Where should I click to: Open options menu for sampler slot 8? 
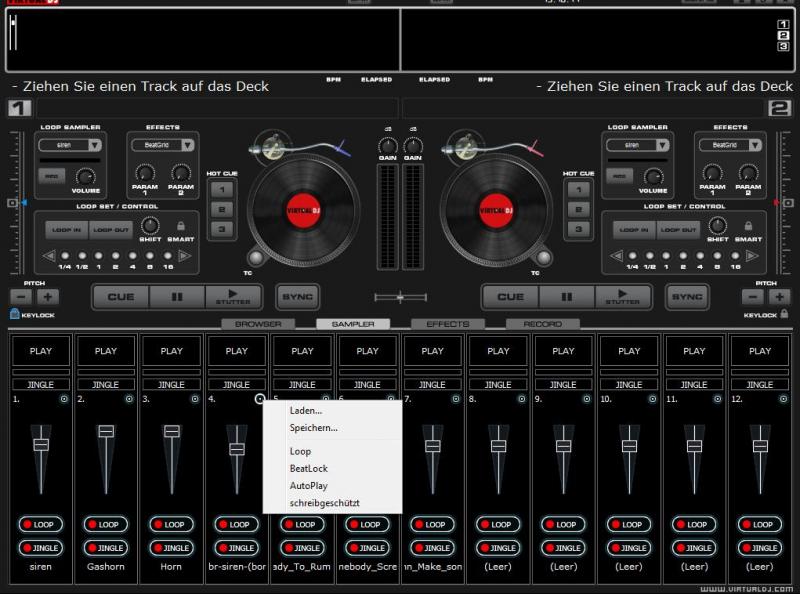[521, 399]
